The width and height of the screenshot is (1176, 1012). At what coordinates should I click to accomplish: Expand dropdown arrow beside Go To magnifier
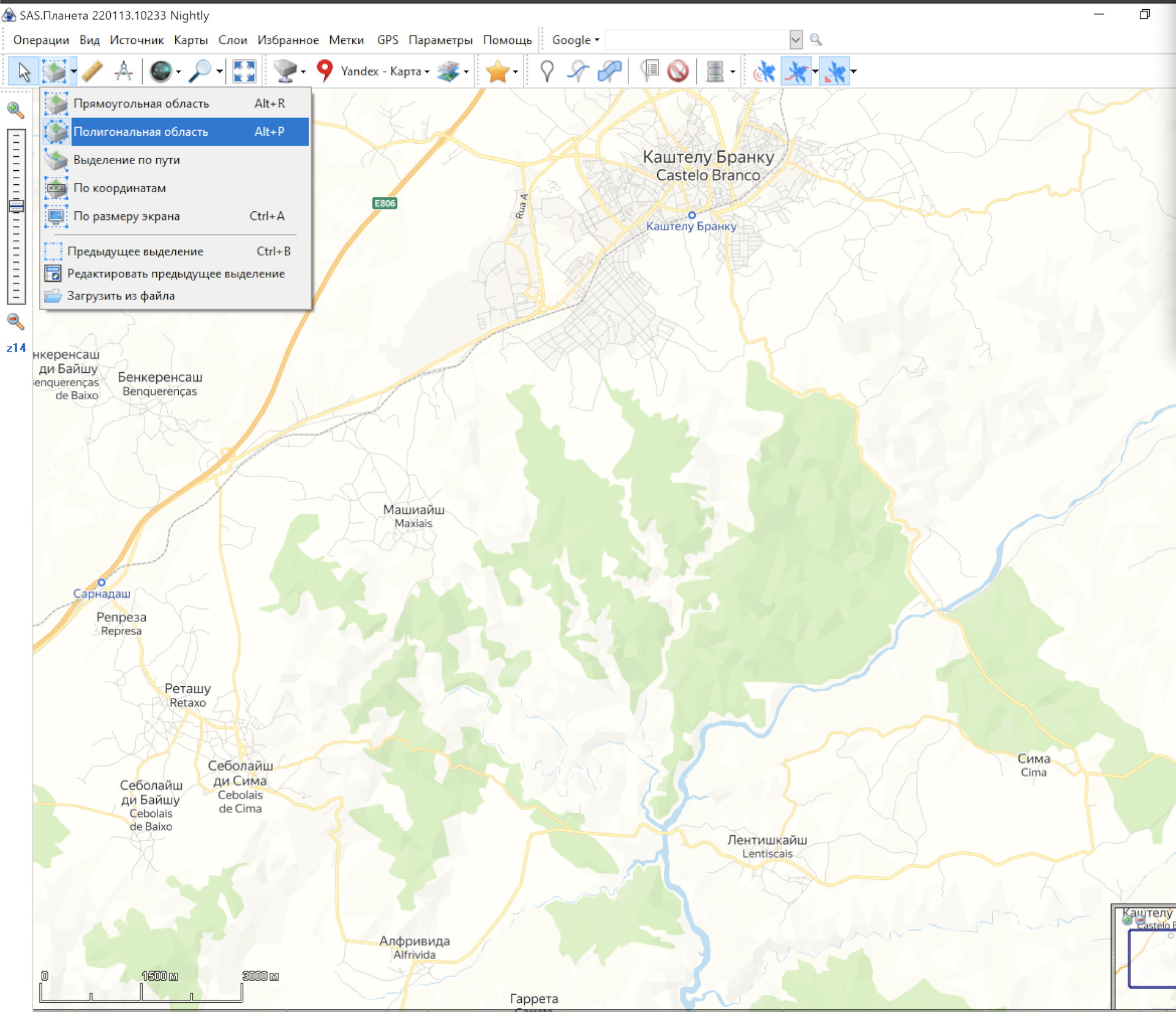tap(219, 72)
